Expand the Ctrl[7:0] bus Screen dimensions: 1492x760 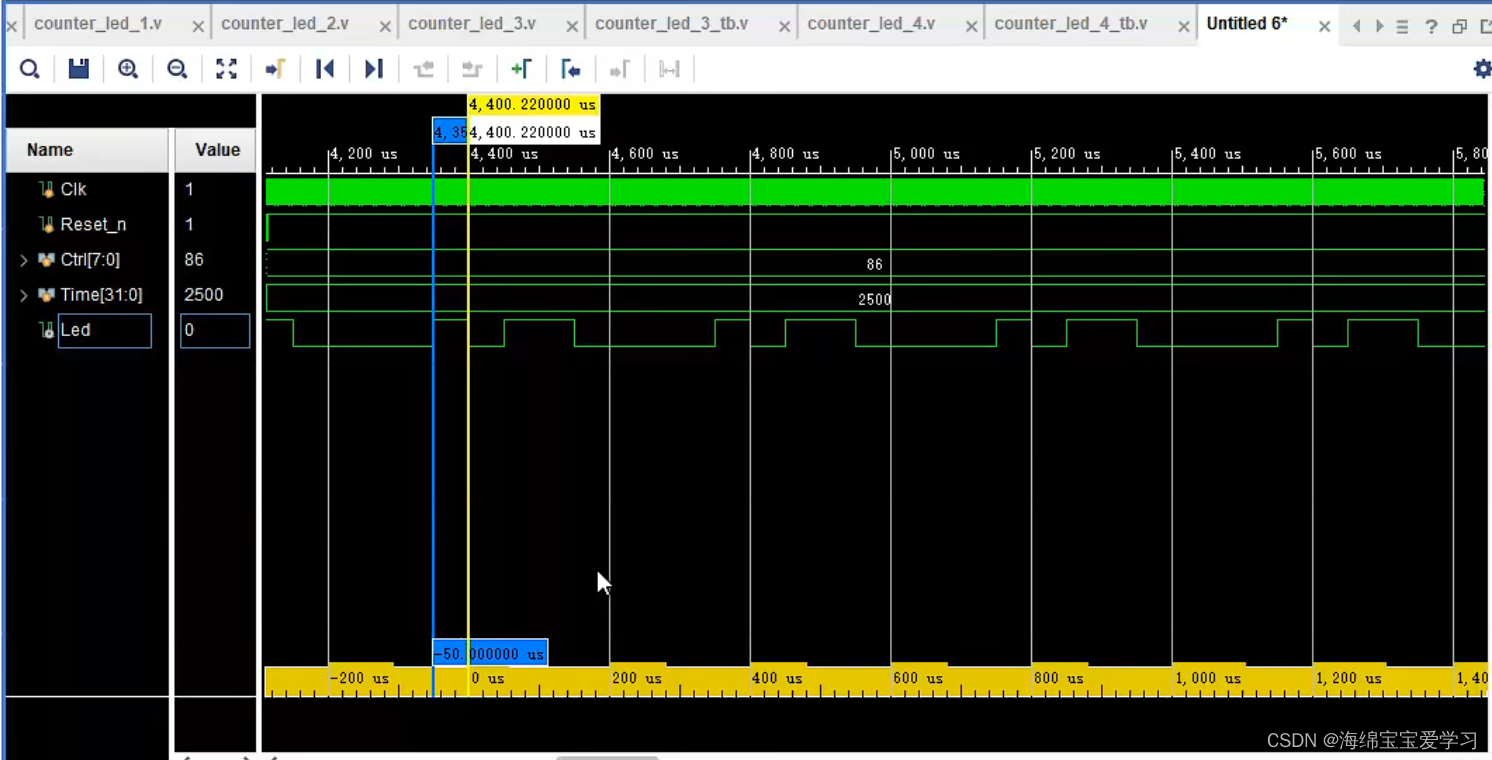pos(24,260)
